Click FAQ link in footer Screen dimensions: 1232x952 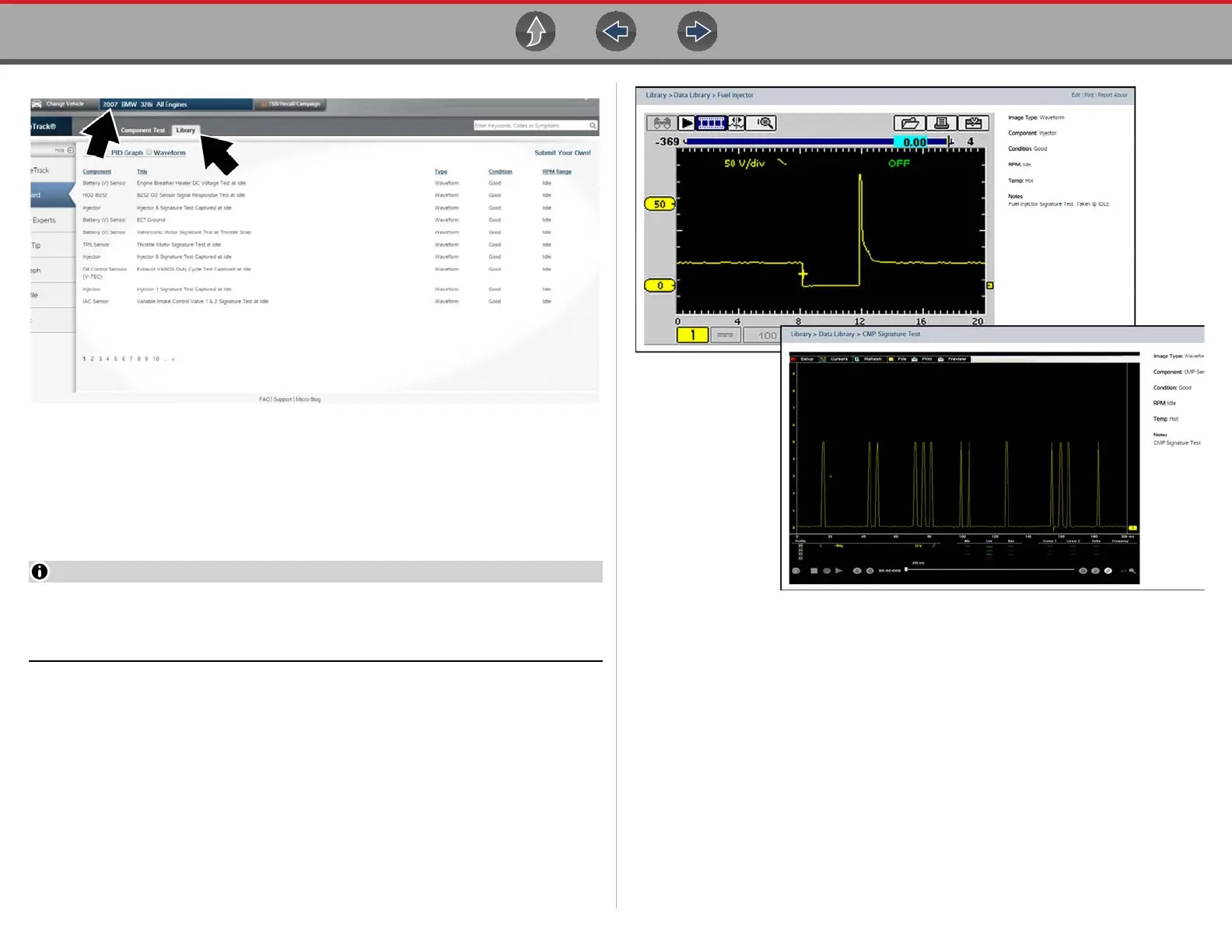pyautogui.click(x=264, y=400)
